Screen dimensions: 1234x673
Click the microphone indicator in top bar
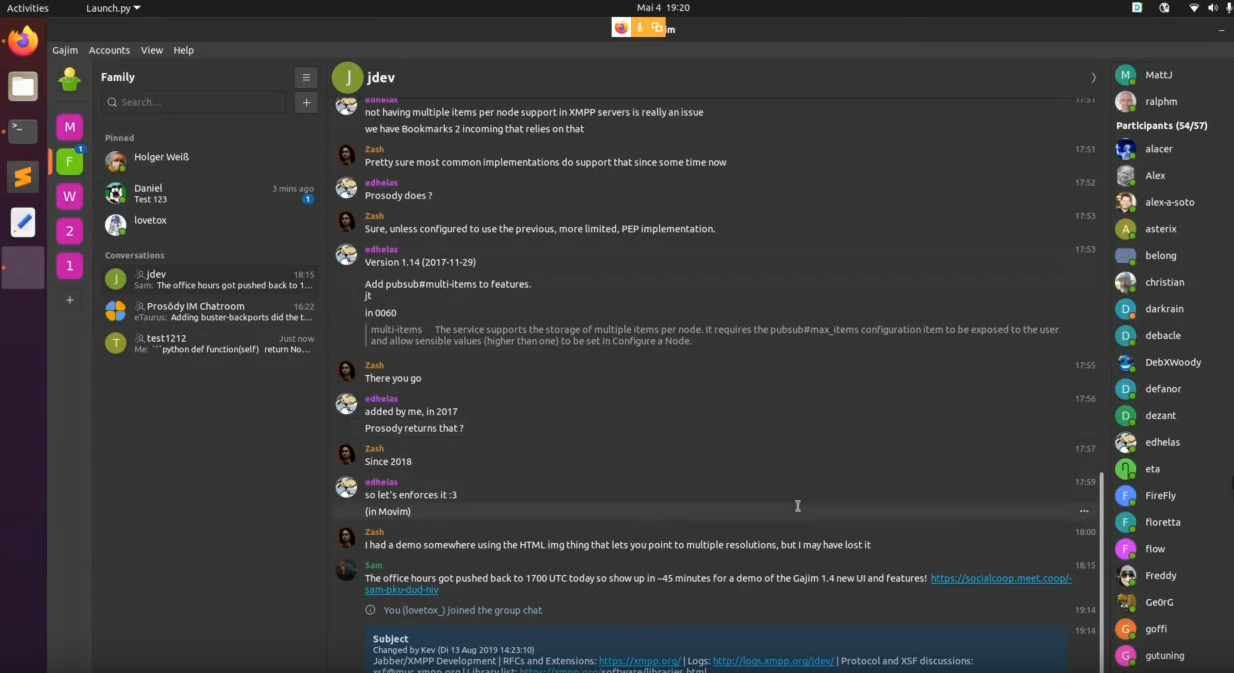pyautogui.click(x=1228, y=8)
